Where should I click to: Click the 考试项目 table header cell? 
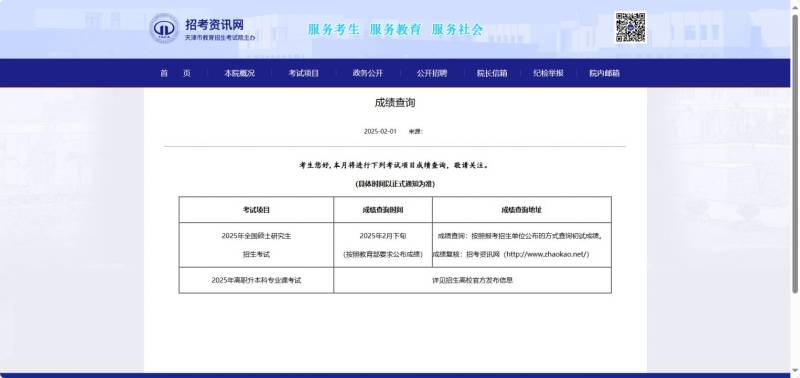(x=256, y=210)
